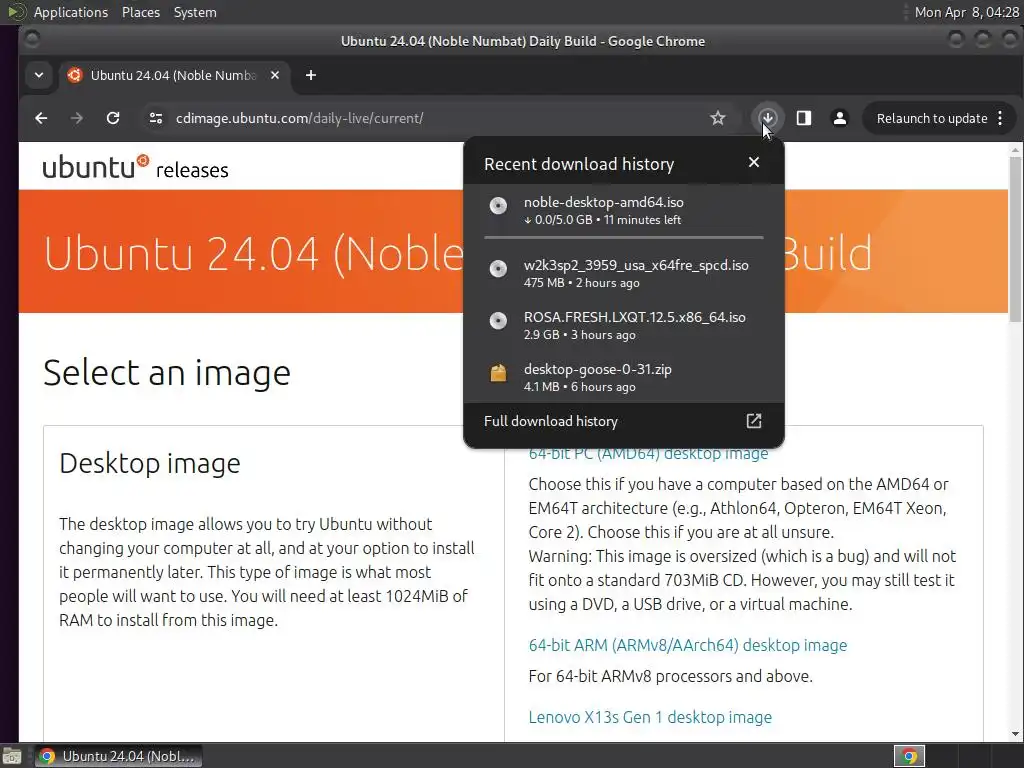Open the System menu
This screenshot has width=1024, height=768.
tap(195, 12)
